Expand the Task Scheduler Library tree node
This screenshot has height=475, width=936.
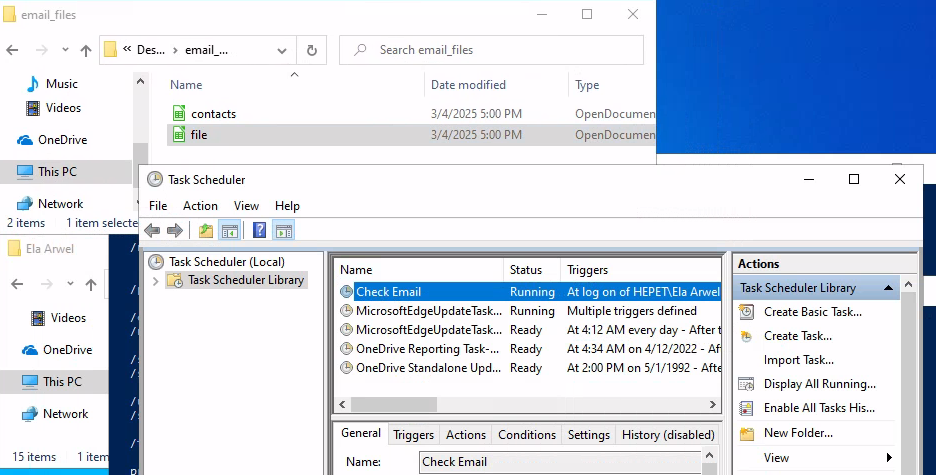[156, 280]
